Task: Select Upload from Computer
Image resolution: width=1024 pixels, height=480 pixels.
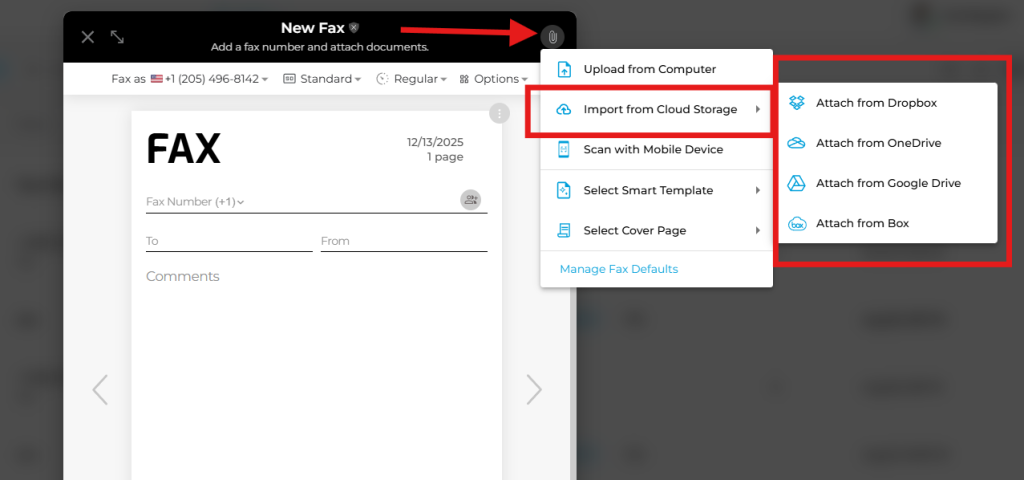Action: coord(656,69)
